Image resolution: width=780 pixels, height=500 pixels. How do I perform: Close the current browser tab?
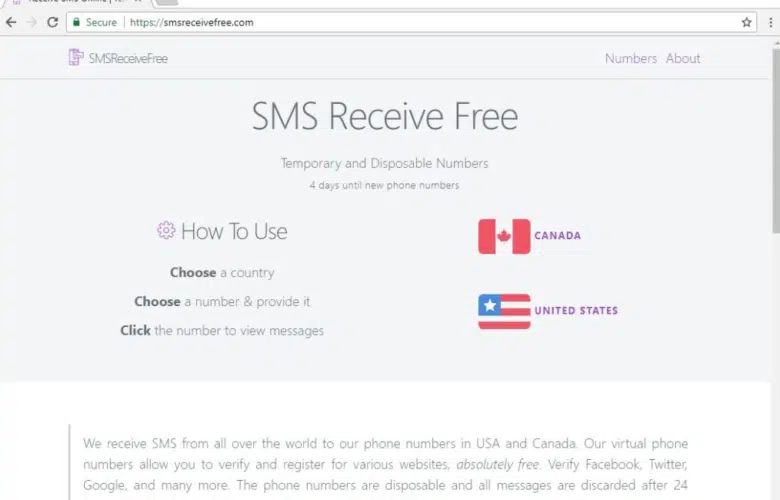(138, 1)
